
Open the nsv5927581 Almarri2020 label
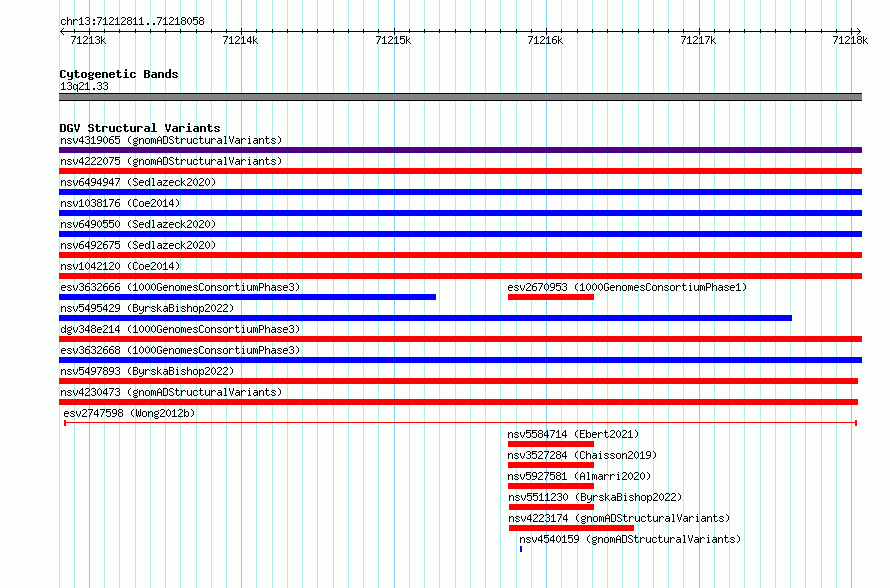pyautogui.click(x=580, y=476)
